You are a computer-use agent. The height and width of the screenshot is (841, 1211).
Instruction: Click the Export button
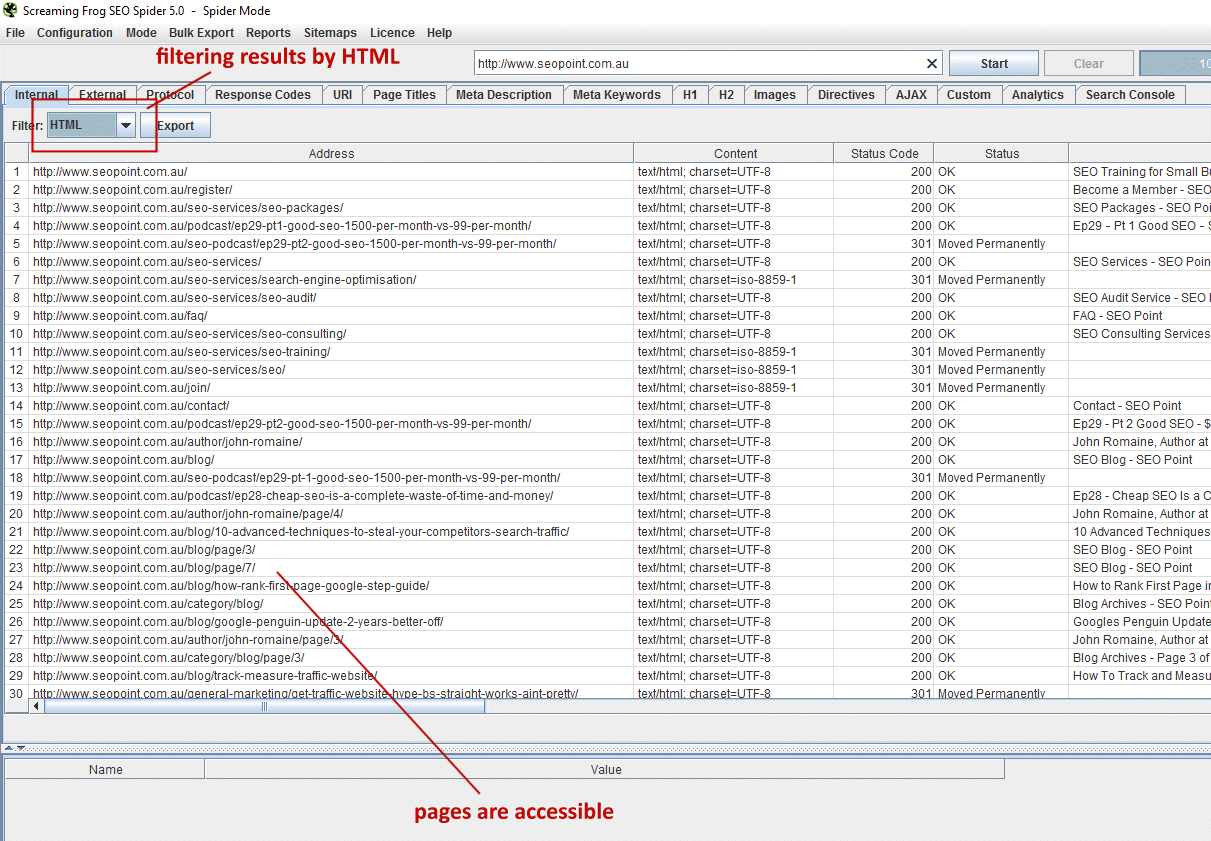click(175, 126)
